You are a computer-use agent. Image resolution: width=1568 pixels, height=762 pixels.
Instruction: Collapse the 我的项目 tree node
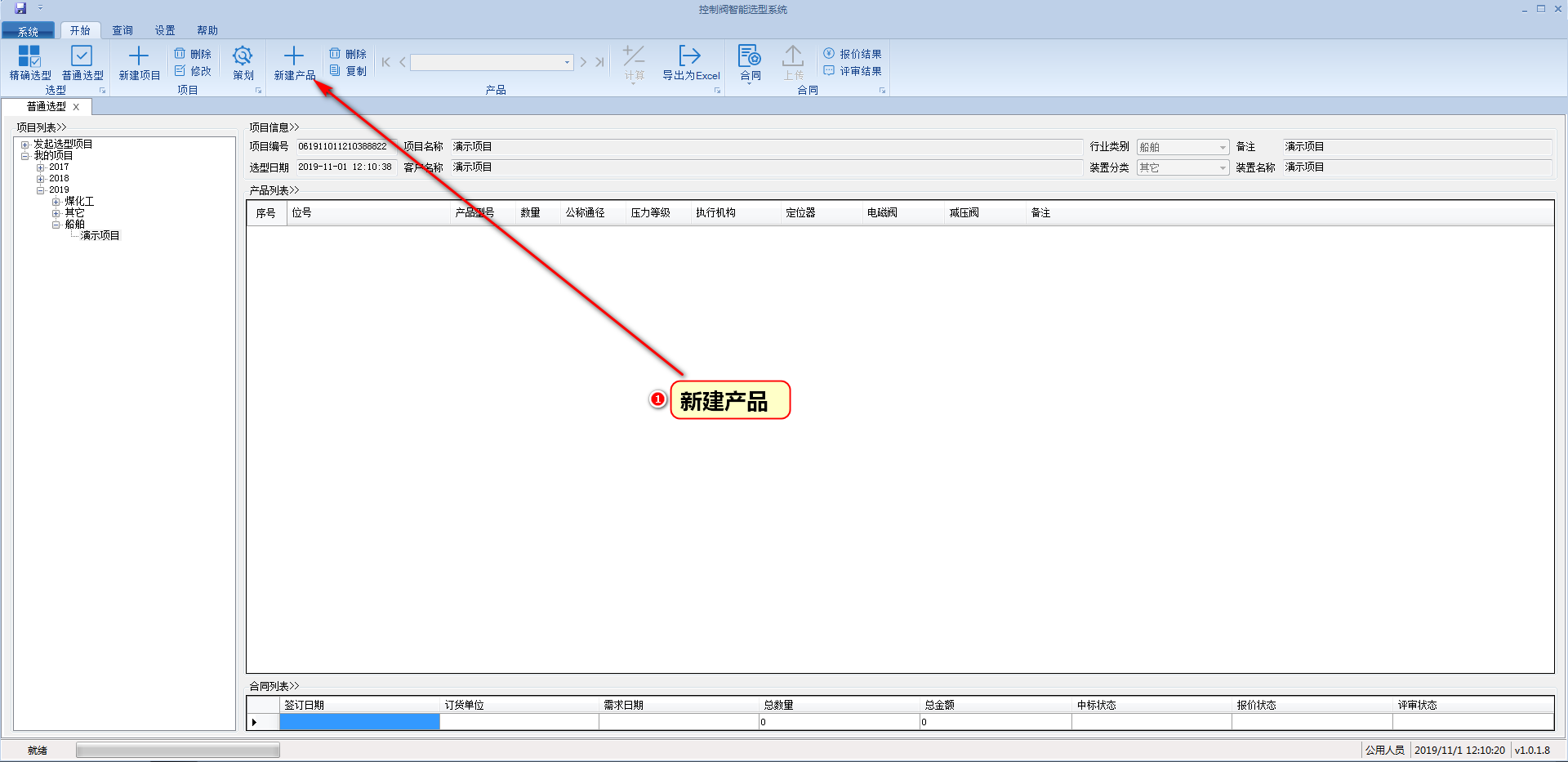click(25, 156)
